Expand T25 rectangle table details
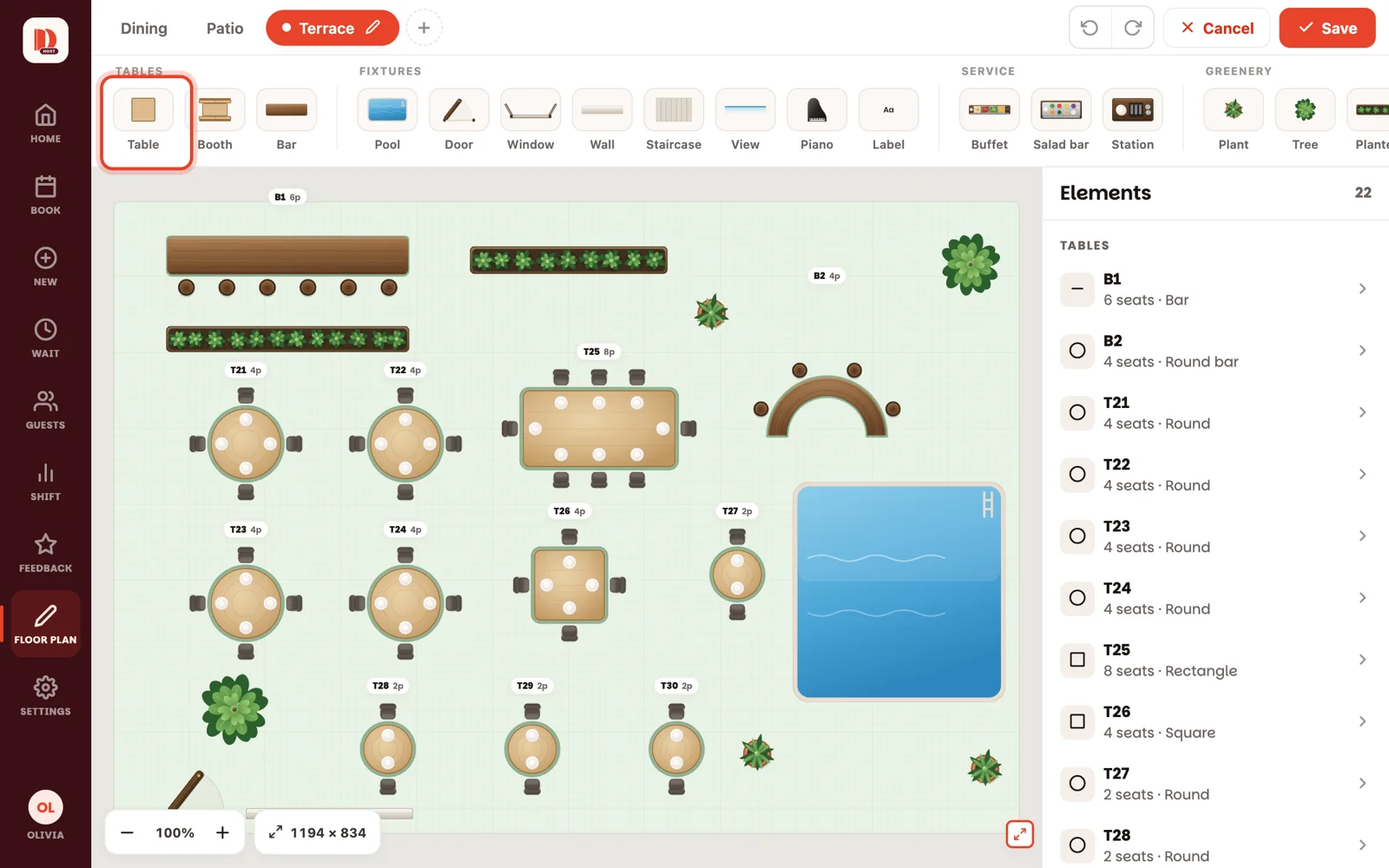Screen dimensions: 1389x868 tap(1362, 660)
